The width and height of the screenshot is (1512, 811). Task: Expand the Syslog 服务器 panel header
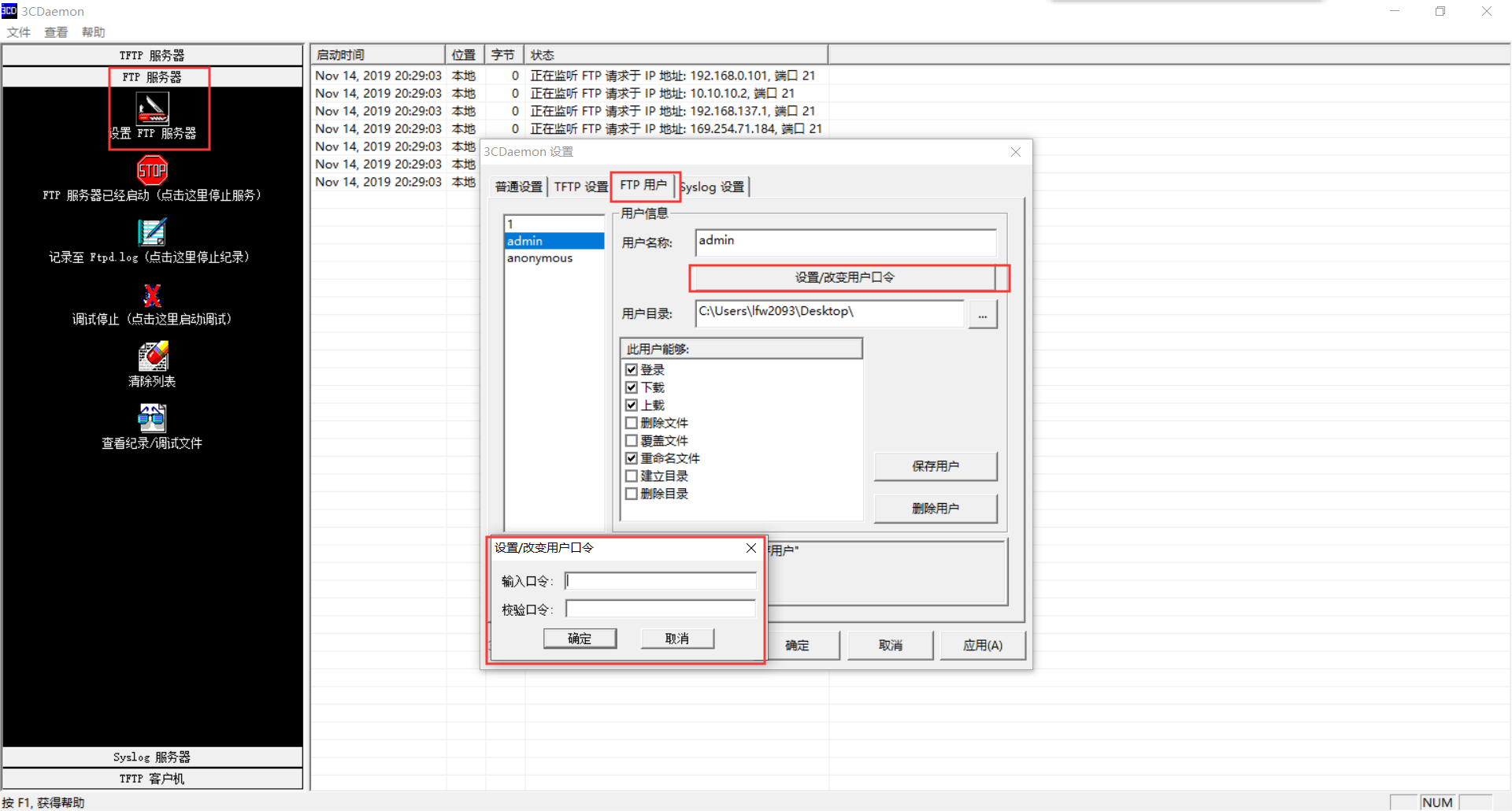152,757
